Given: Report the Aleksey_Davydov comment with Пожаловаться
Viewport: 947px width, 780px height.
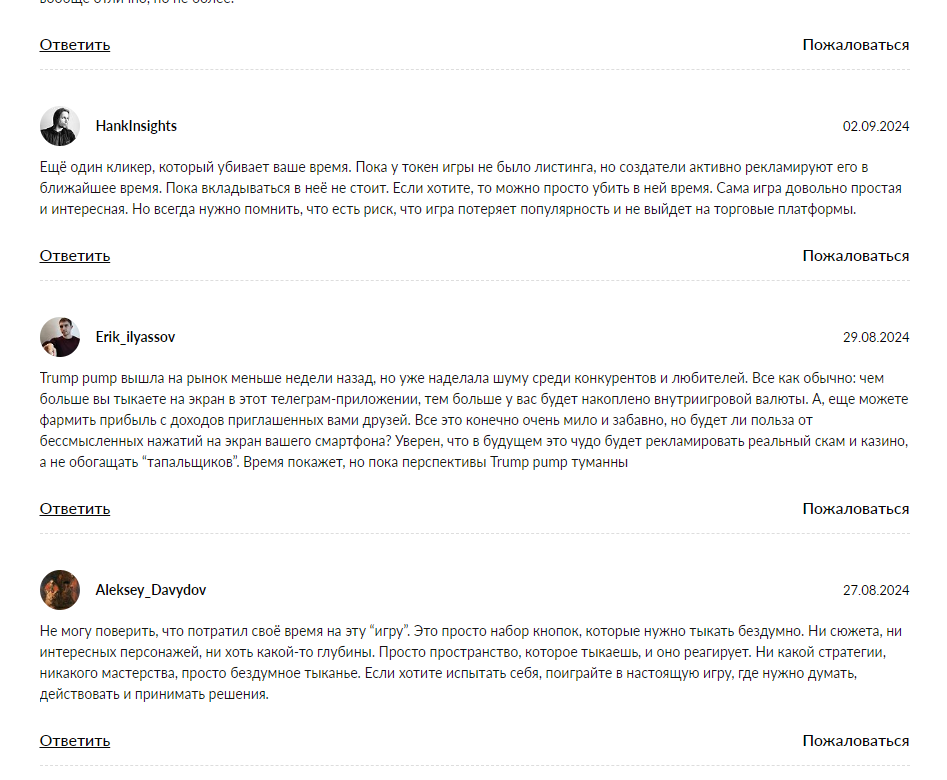Looking at the screenshot, I should pyautogui.click(x=856, y=741).
